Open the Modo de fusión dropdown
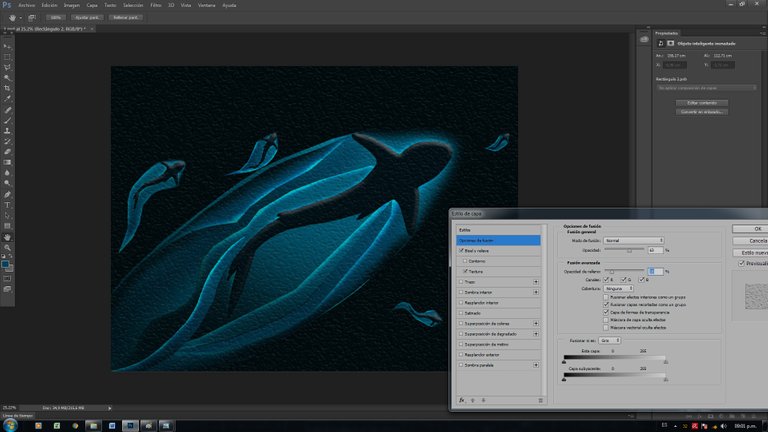This screenshot has height=432, width=768. (x=633, y=240)
